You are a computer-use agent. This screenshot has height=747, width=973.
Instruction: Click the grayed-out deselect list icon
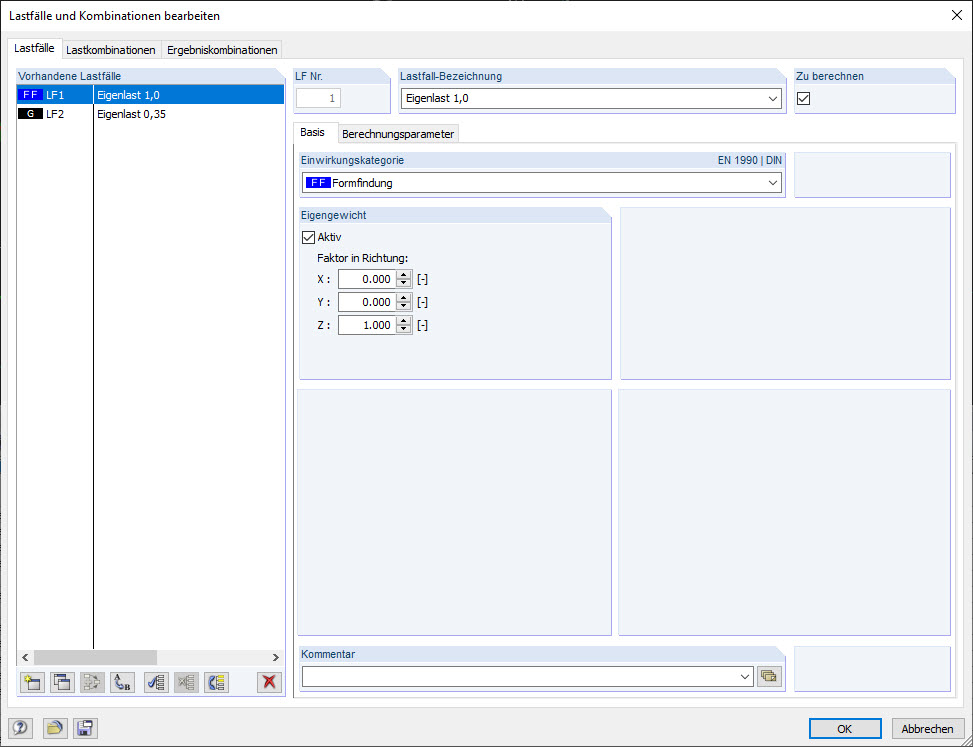pyautogui.click(x=187, y=682)
